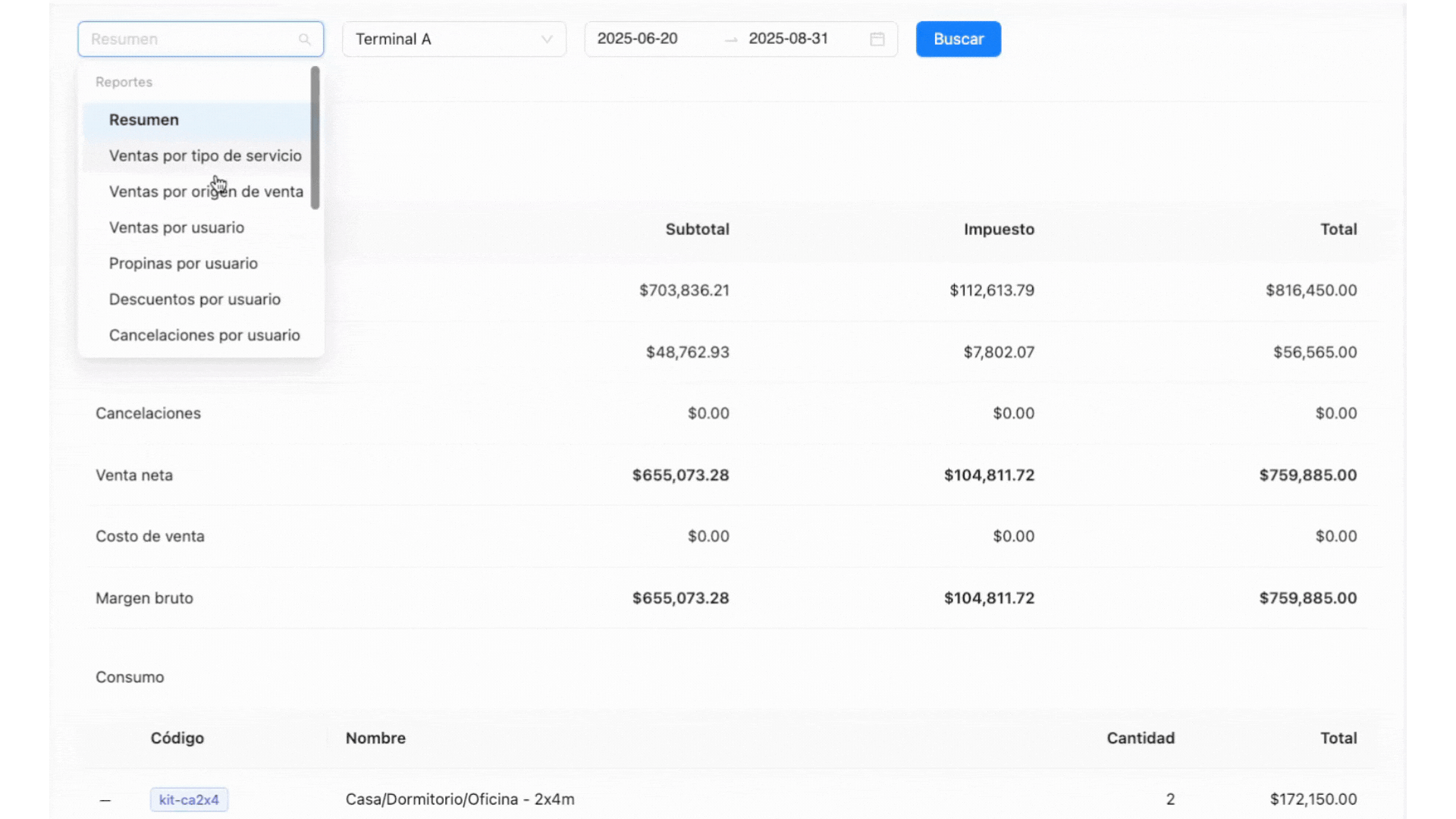Screen dimensions: 1456x819
Task: Open the Terminal A dropdown chevron
Action: tap(546, 39)
